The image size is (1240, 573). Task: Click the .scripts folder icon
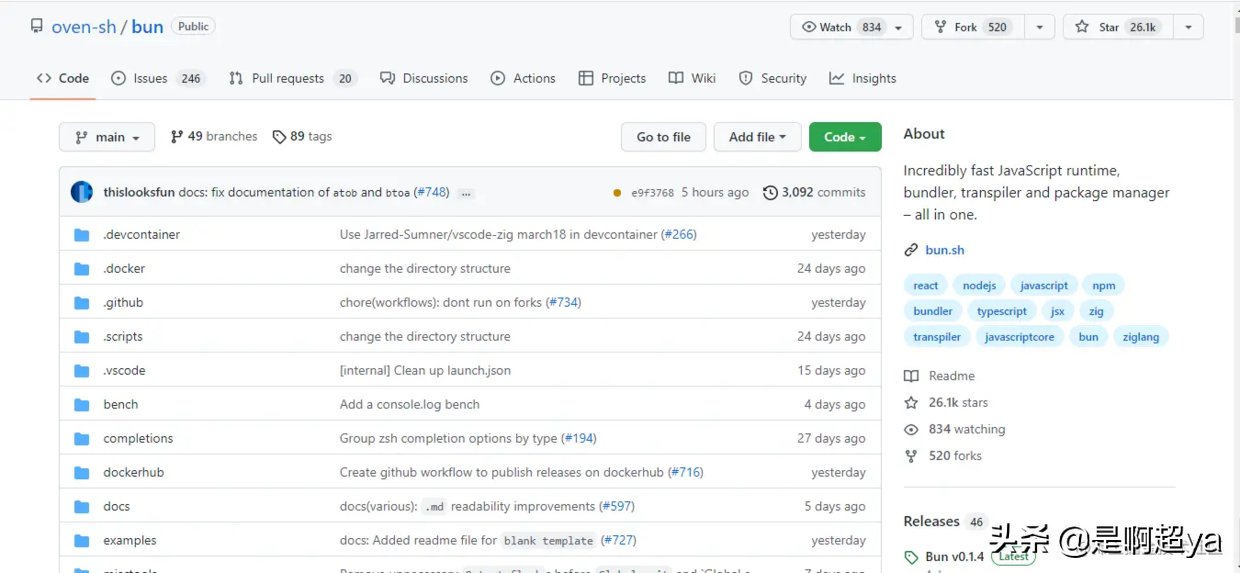[82, 337]
